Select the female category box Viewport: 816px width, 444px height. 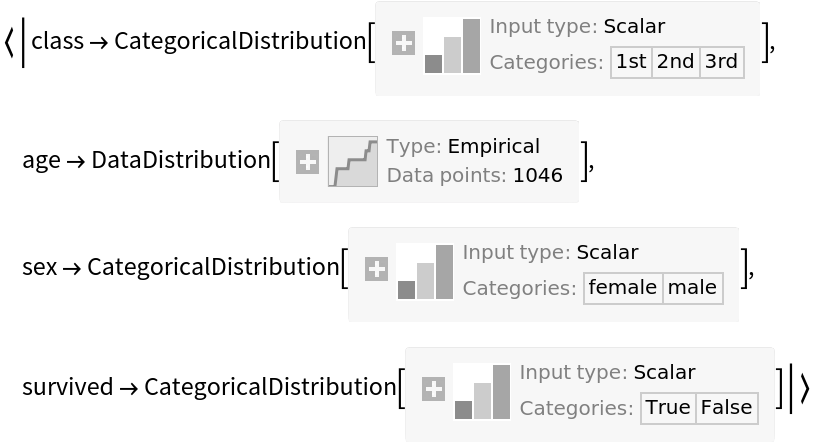(622, 288)
